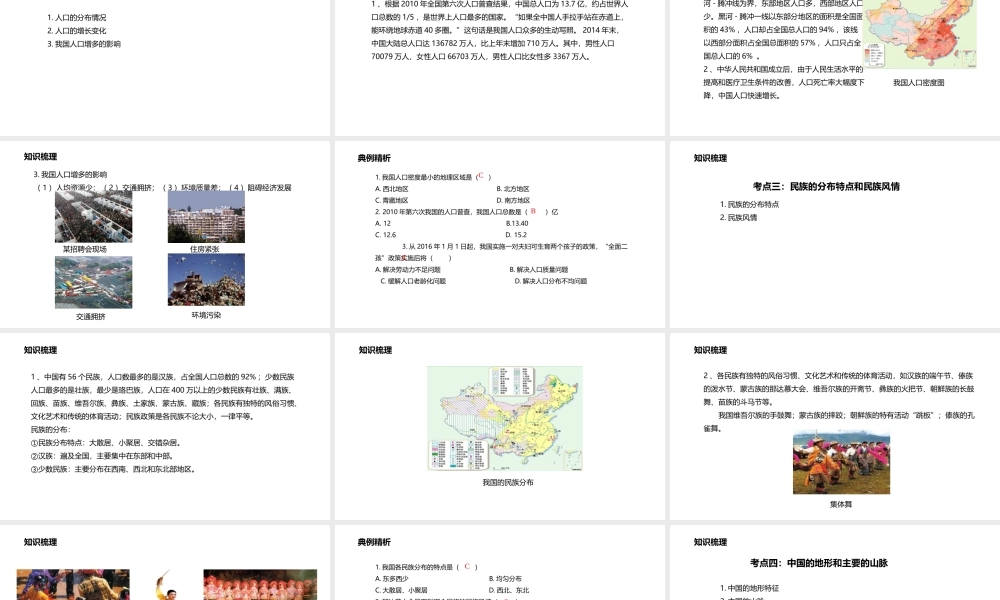This screenshot has width=1000, height=600.
Task: Select option D. 解决人口分布不均问题
Action: (551, 281)
